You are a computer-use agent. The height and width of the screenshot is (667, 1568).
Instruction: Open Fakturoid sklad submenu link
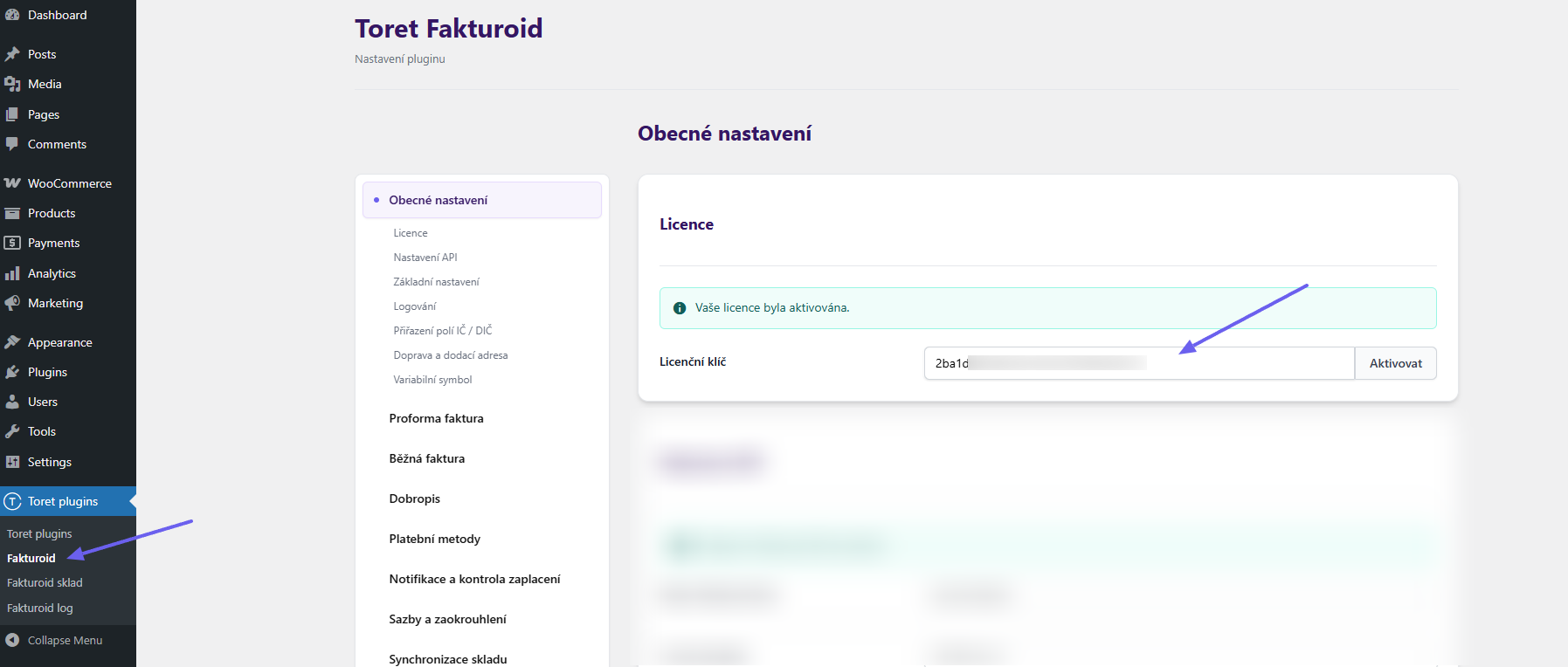coord(45,582)
